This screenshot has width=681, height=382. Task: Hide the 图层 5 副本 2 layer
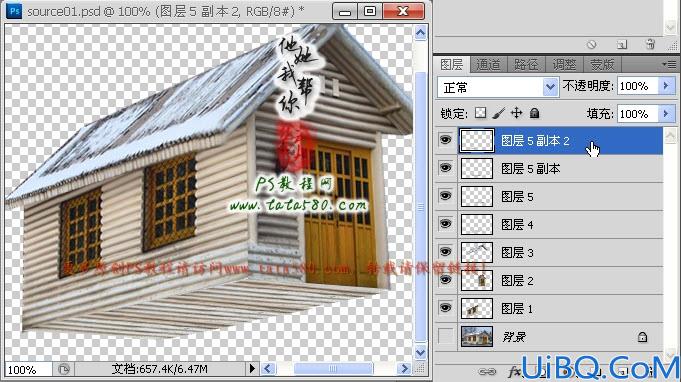pos(445,140)
